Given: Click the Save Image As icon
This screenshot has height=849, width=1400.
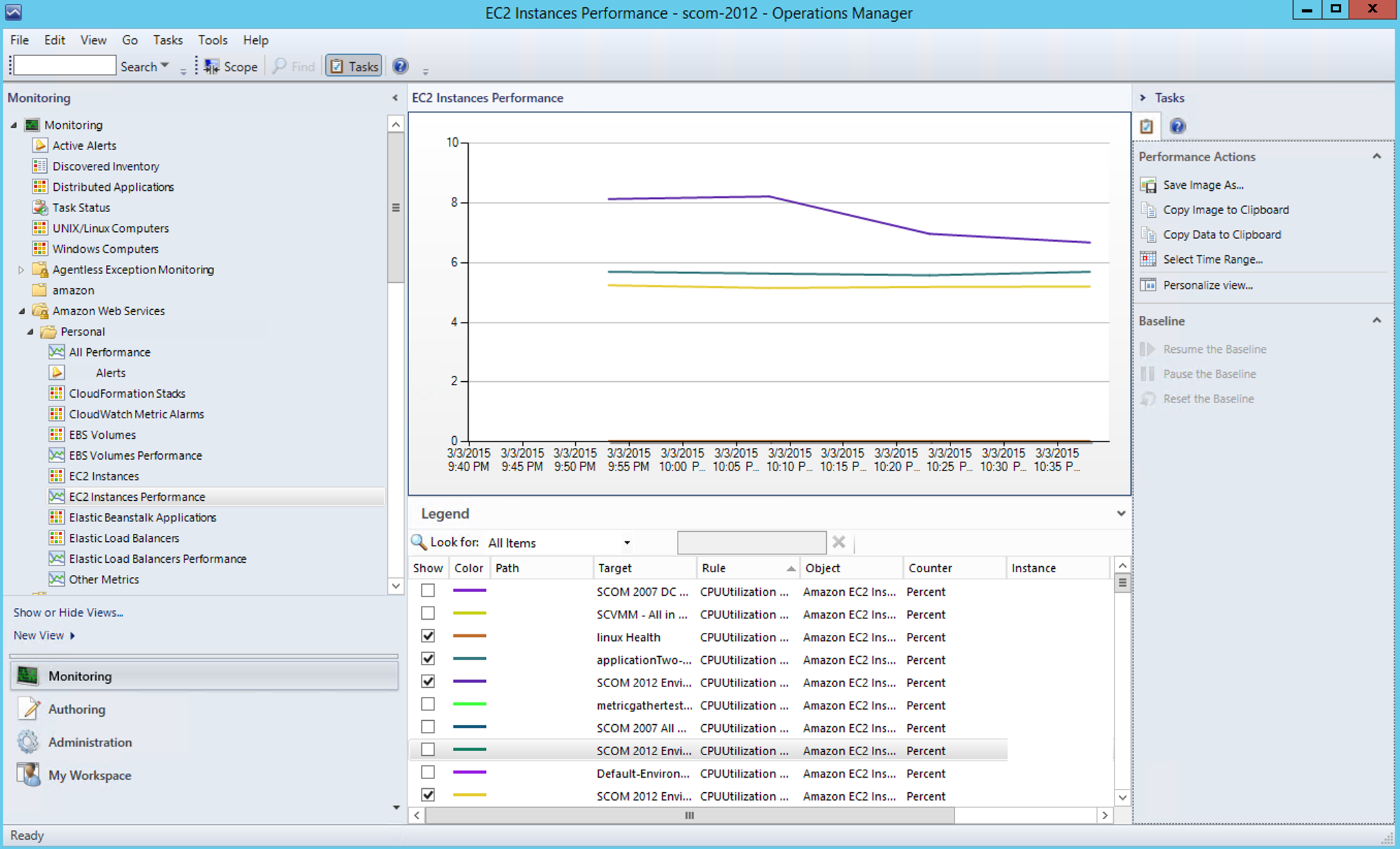Looking at the screenshot, I should (1148, 185).
